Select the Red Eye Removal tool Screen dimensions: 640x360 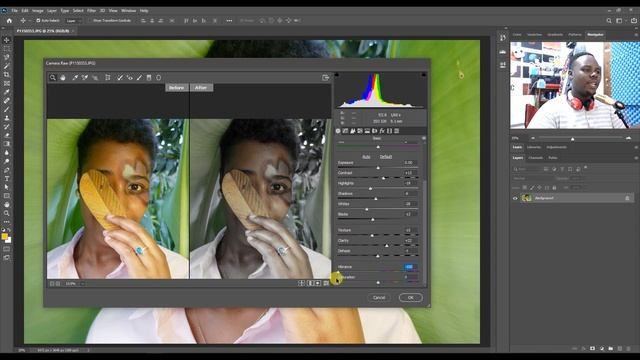click(x=130, y=78)
